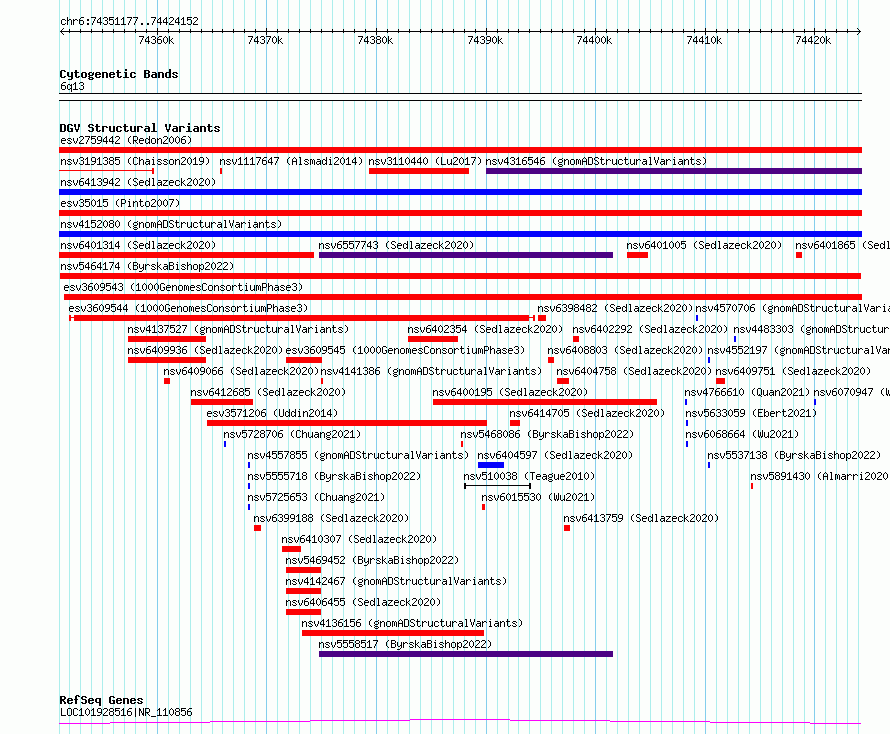Viewport: 890px width, 734px height.
Task: Select nsv5468086 (ByrskaBishop2022) label
Action: (547, 434)
